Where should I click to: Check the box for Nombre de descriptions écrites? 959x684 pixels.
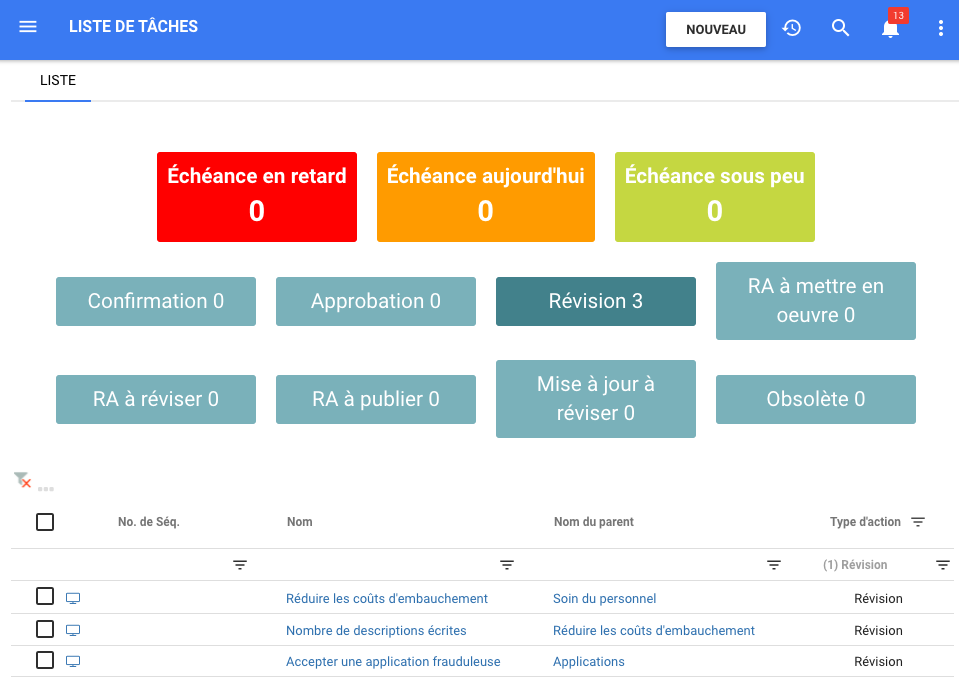[45, 629]
